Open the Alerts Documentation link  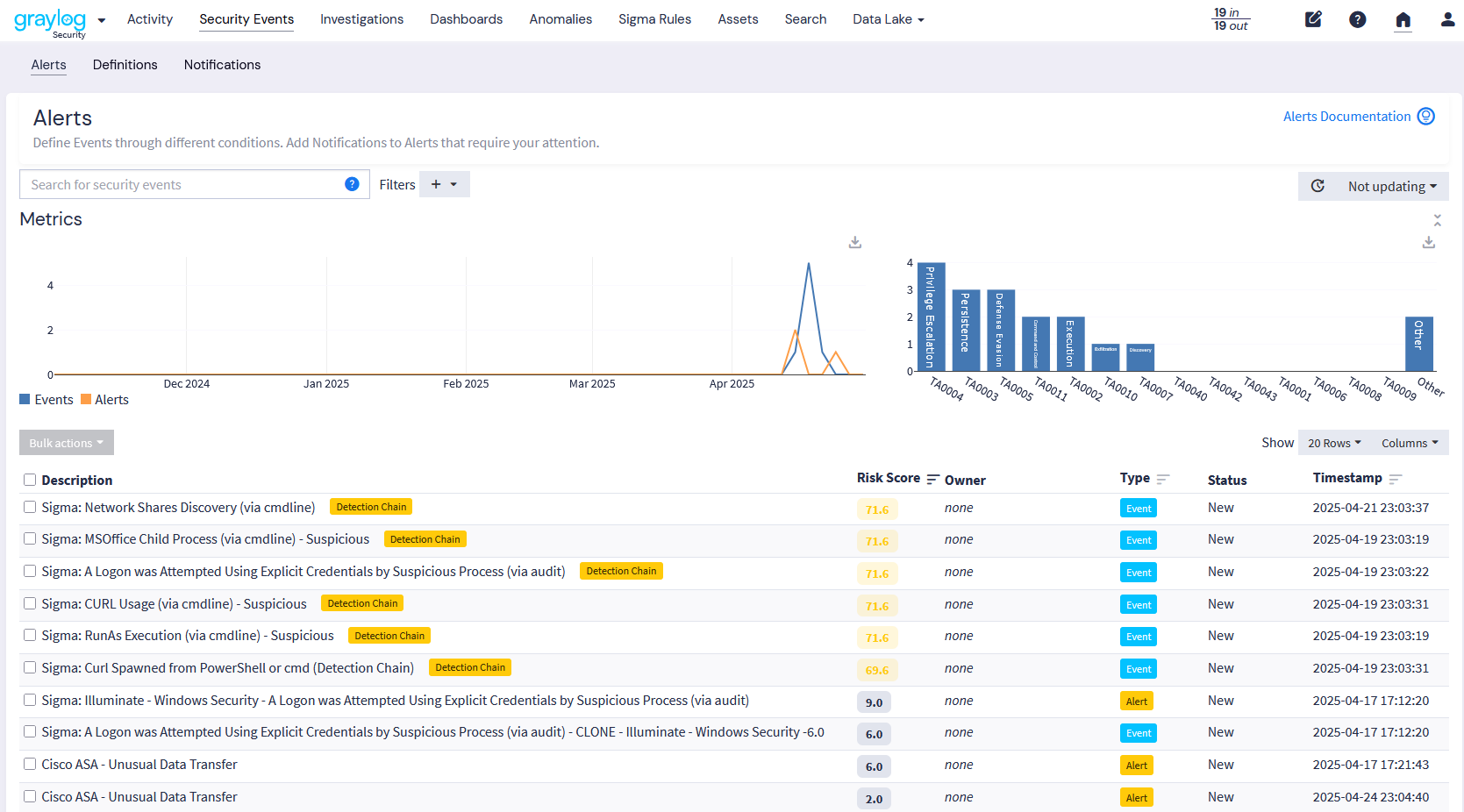click(x=1346, y=117)
